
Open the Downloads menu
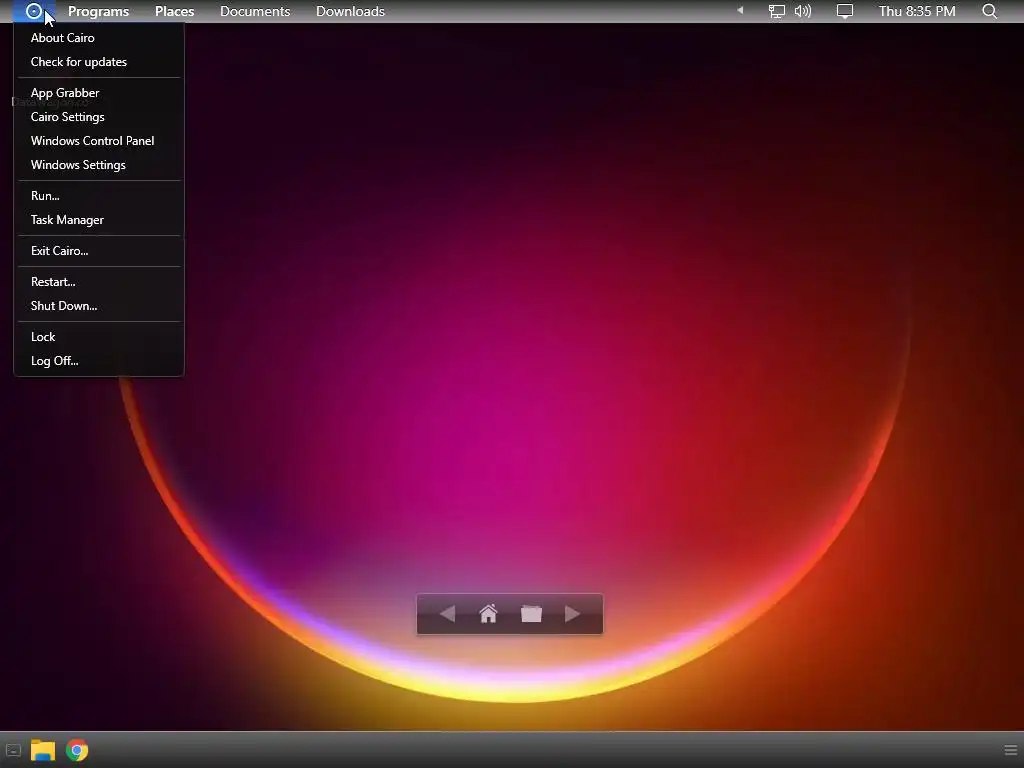pyautogui.click(x=350, y=11)
